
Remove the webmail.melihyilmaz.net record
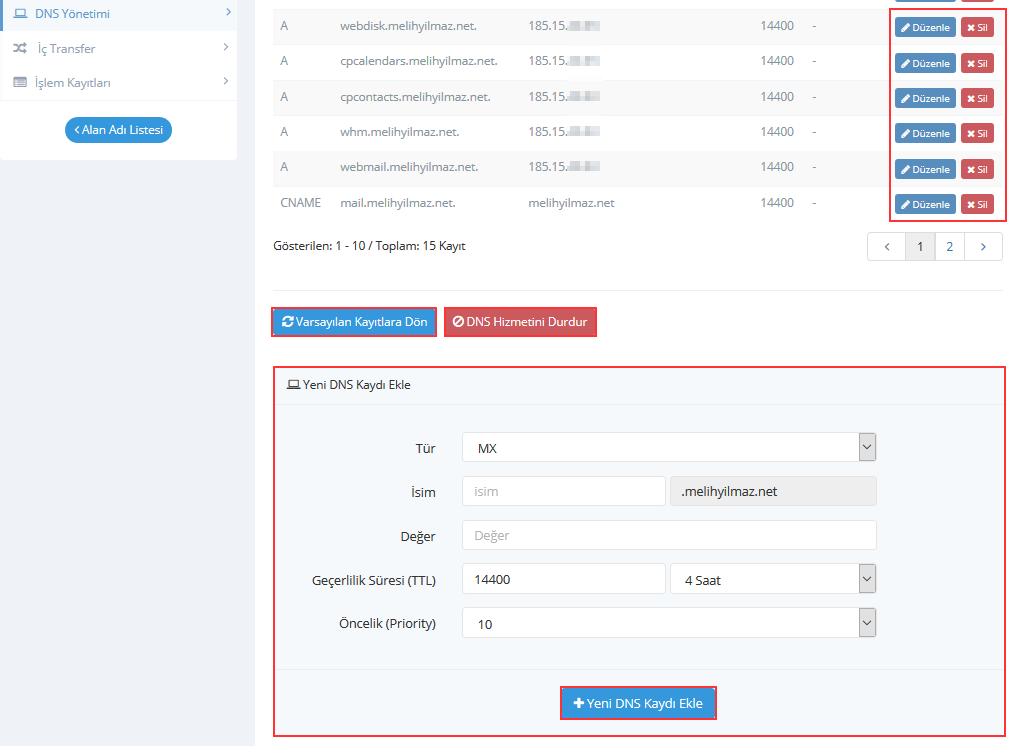pyautogui.click(x=976, y=169)
